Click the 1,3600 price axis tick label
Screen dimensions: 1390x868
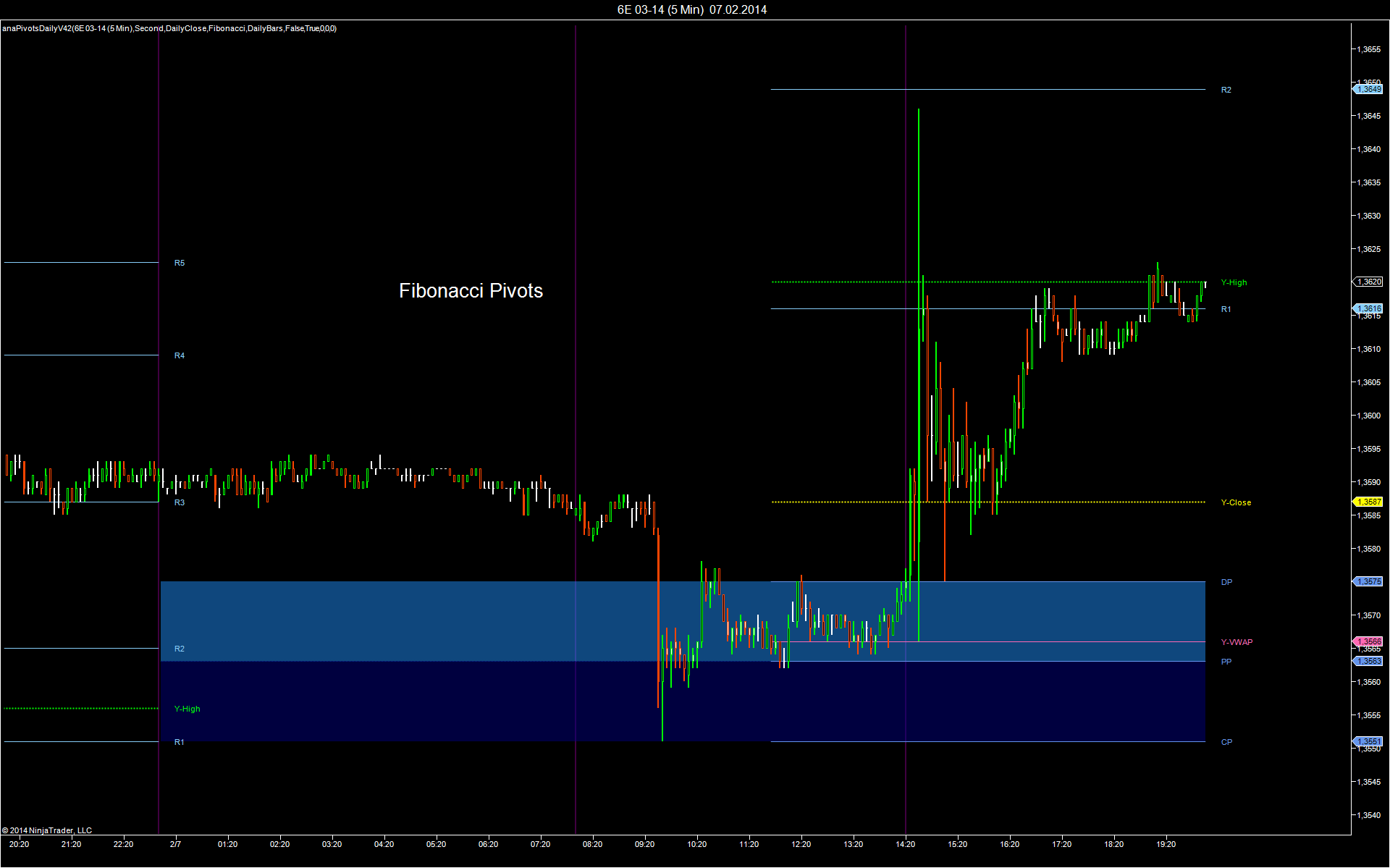coord(1368,416)
